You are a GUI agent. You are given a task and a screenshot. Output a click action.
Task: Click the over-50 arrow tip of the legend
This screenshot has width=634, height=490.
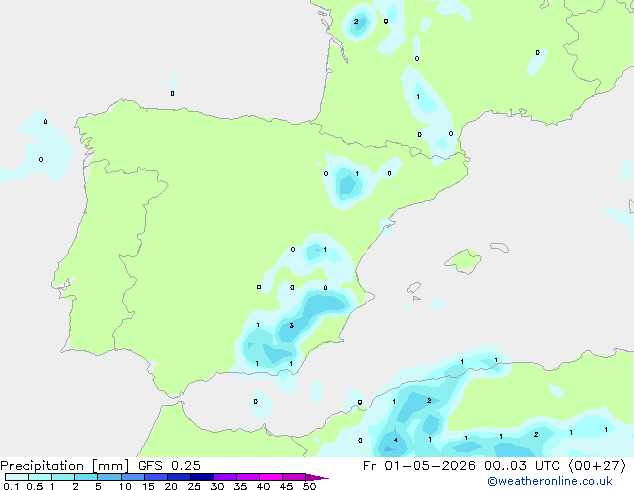tap(317, 477)
